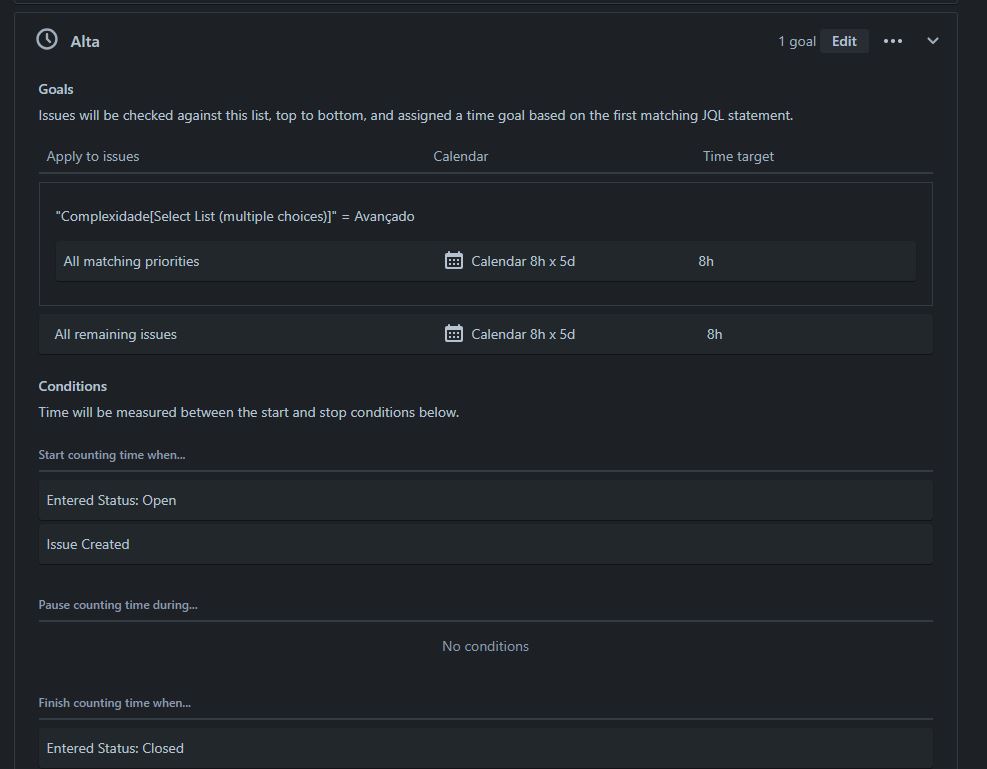Click "Pause counting time during..." label
Viewport: 987px width, 769px height.
[x=118, y=605]
